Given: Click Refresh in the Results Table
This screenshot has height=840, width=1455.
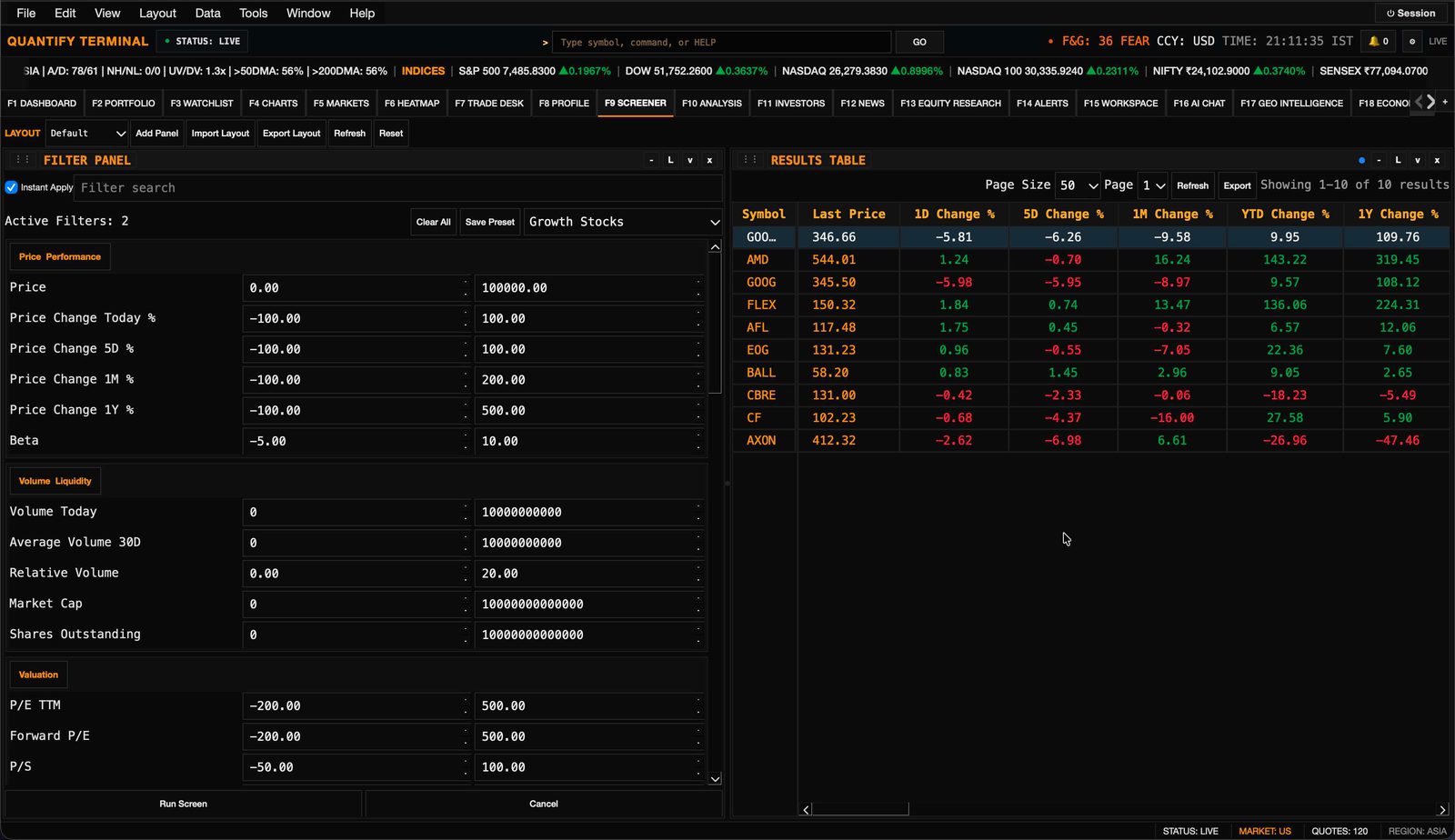Looking at the screenshot, I should click(x=1192, y=185).
